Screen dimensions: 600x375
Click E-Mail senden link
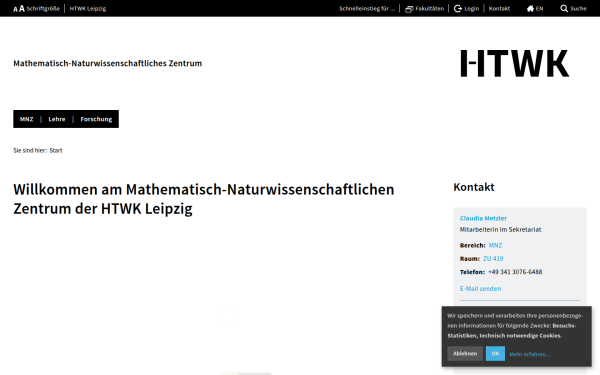tap(480, 289)
